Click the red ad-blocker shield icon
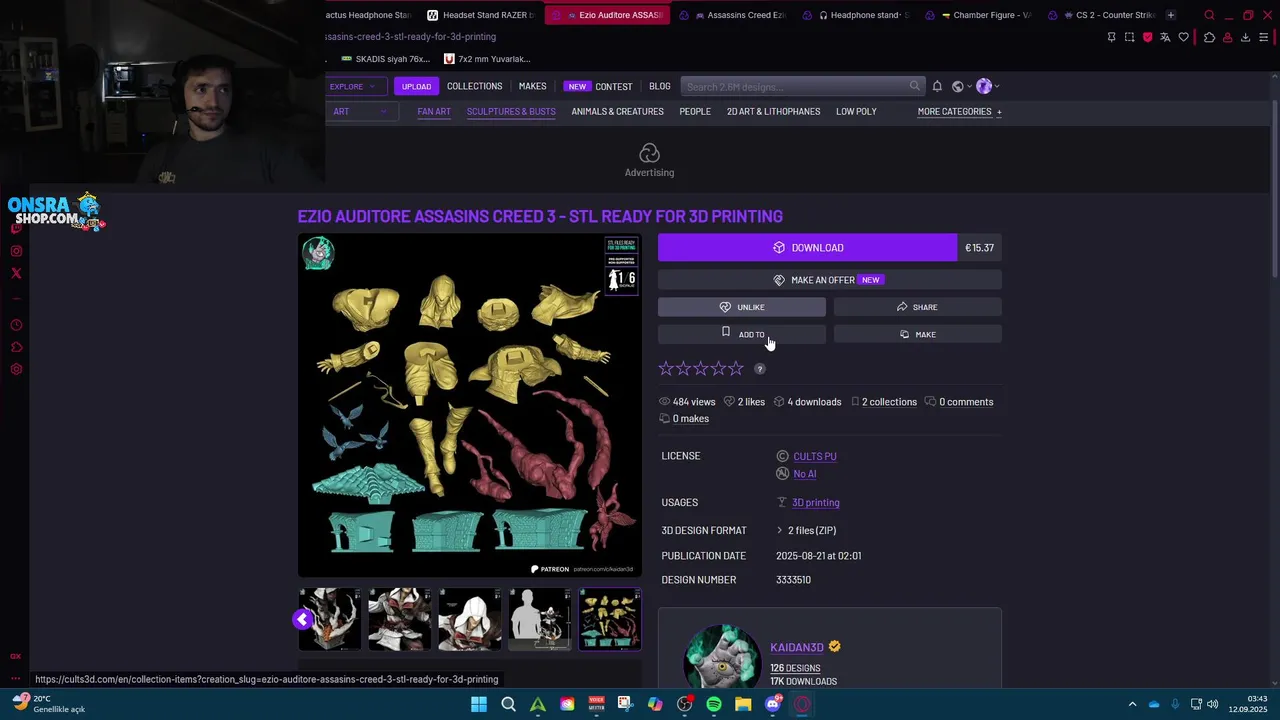1280x720 pixels. click(1147, 37)
